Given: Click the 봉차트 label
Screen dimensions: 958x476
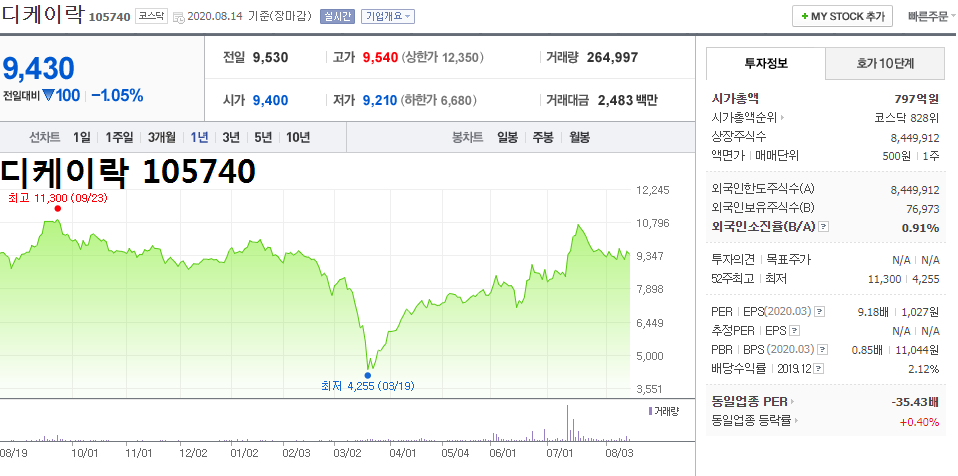Looking at the screenshot, I should click(x=467, y=137).
